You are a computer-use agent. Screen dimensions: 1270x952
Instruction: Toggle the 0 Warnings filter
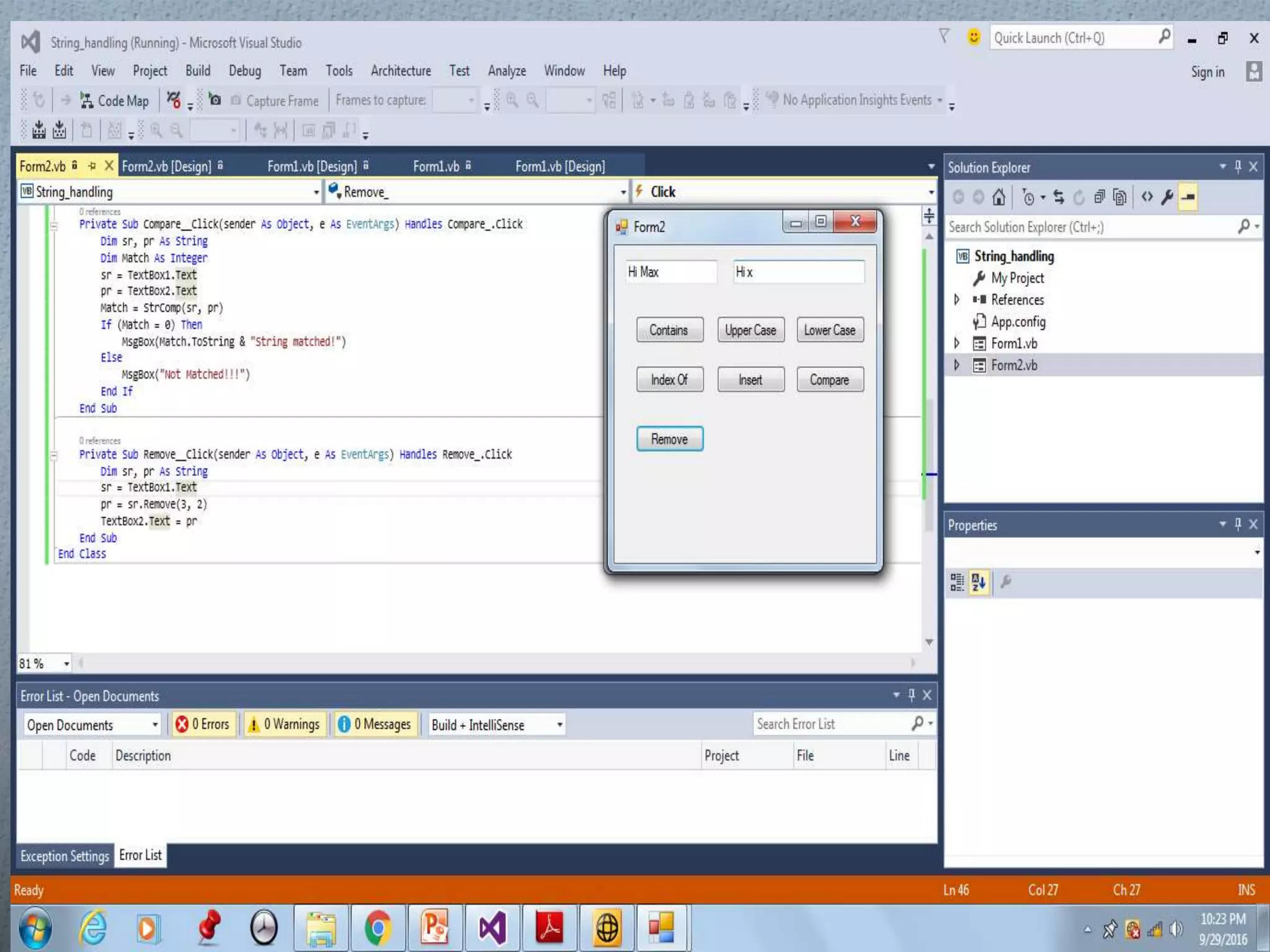point(284,724)
